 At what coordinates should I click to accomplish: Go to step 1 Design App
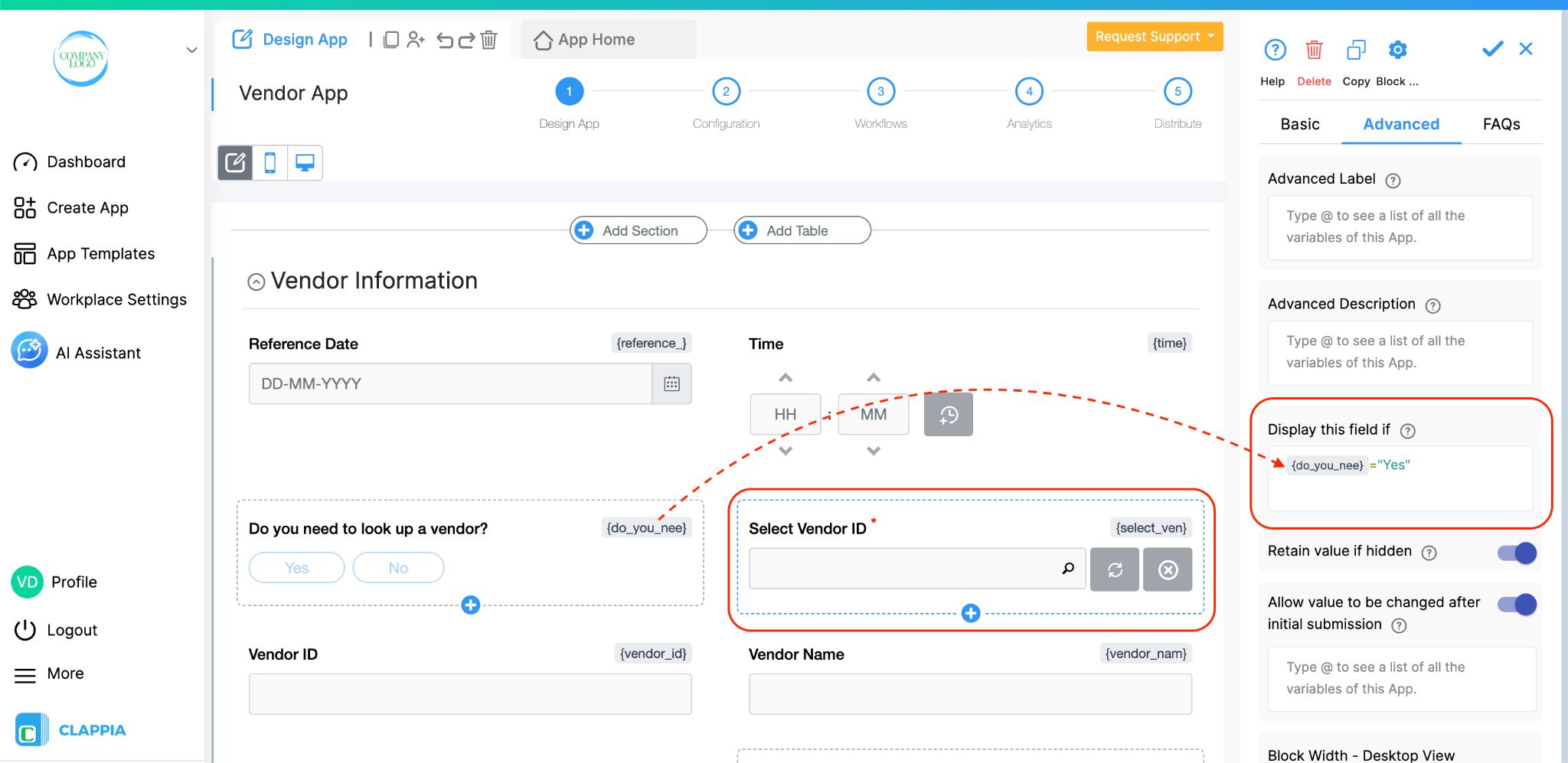[x=569, y=91]
